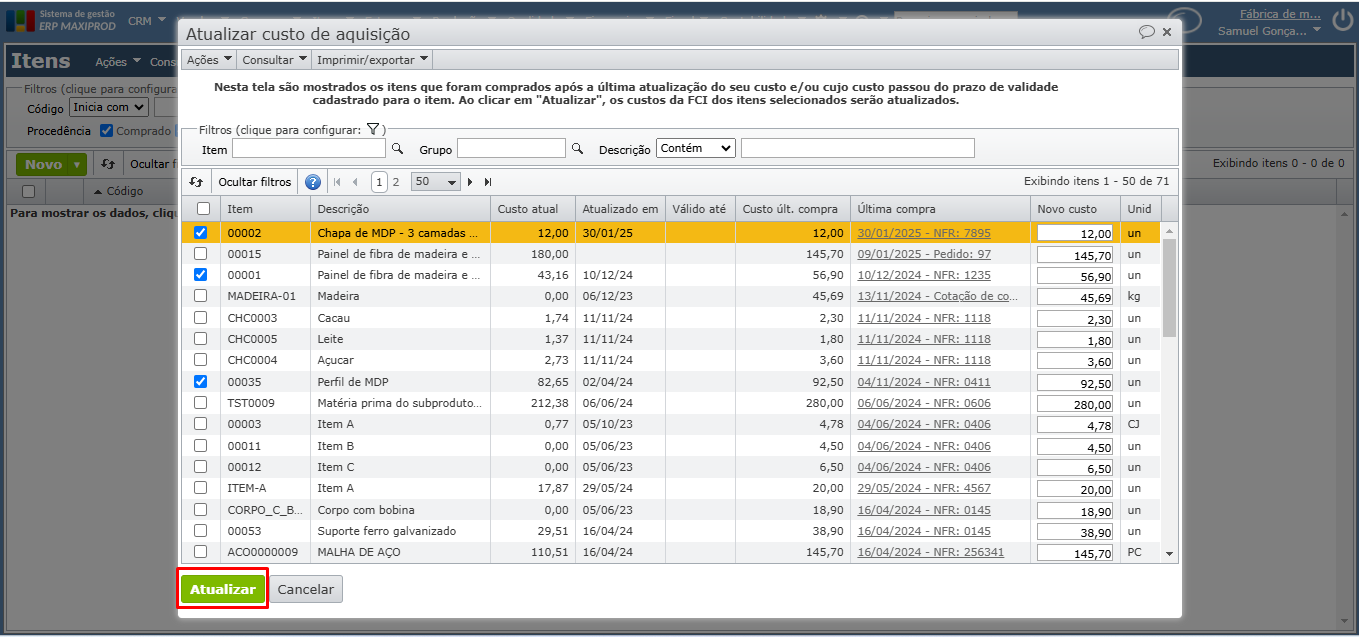This screenshot has width=1359, height=637.
Task: Click the filter funnel configuration icon
Action: point(372,129)
